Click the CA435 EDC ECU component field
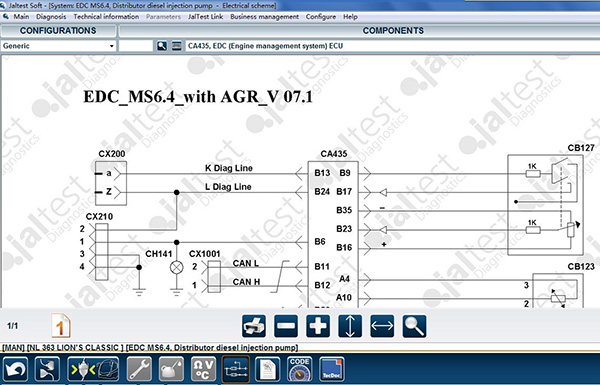This screenshot has width=600, height=385. tap(393, 46)
